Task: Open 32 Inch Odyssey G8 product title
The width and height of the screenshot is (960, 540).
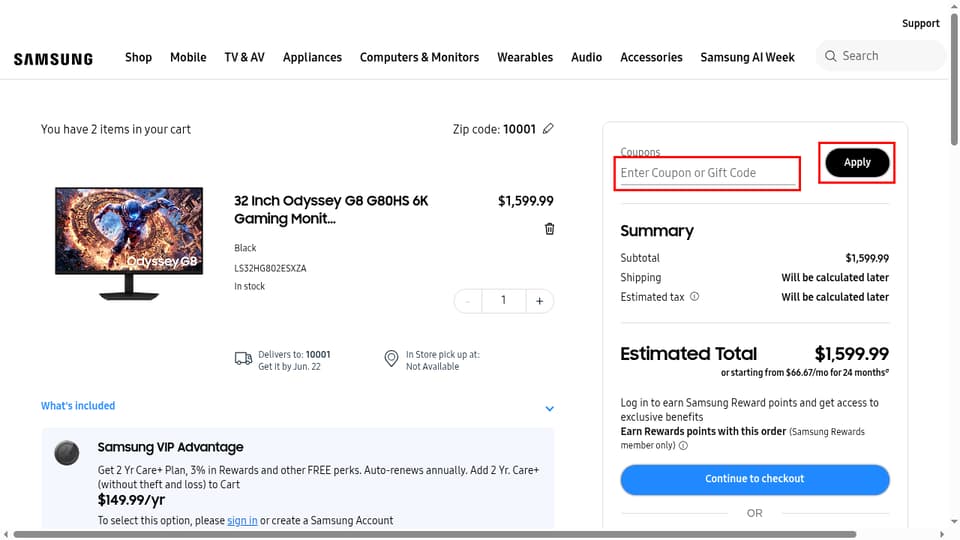Action: click(x=331, y=209)
